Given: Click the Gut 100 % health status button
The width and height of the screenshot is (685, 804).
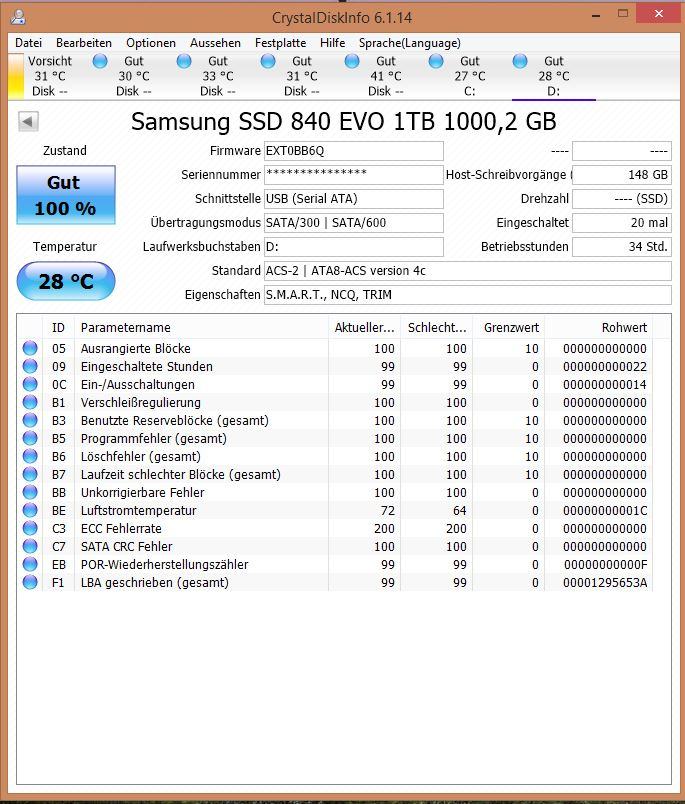Looking at the screenshot, I should [x=66, y=195].
